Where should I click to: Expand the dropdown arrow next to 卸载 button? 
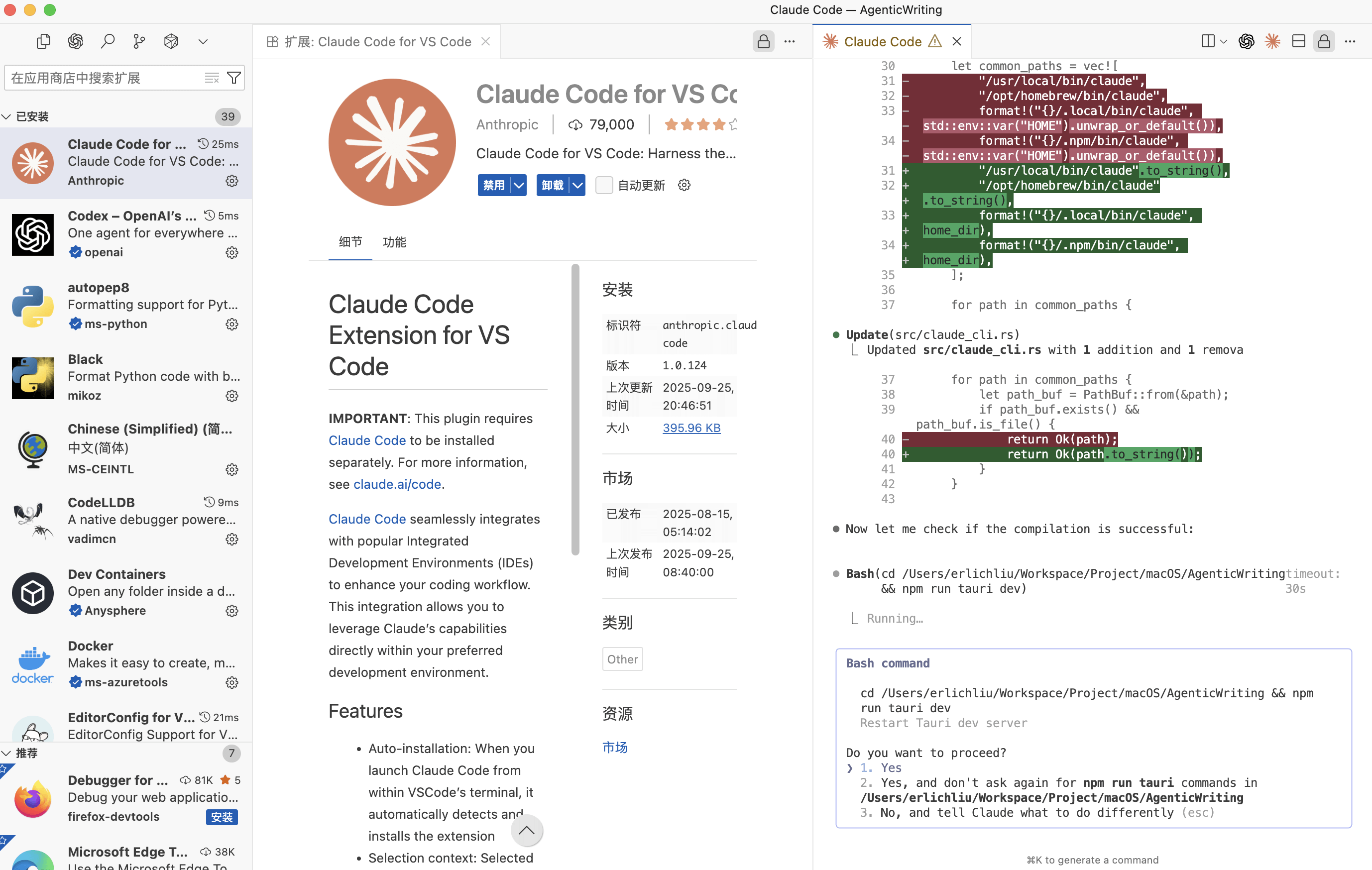pos(577,185)
